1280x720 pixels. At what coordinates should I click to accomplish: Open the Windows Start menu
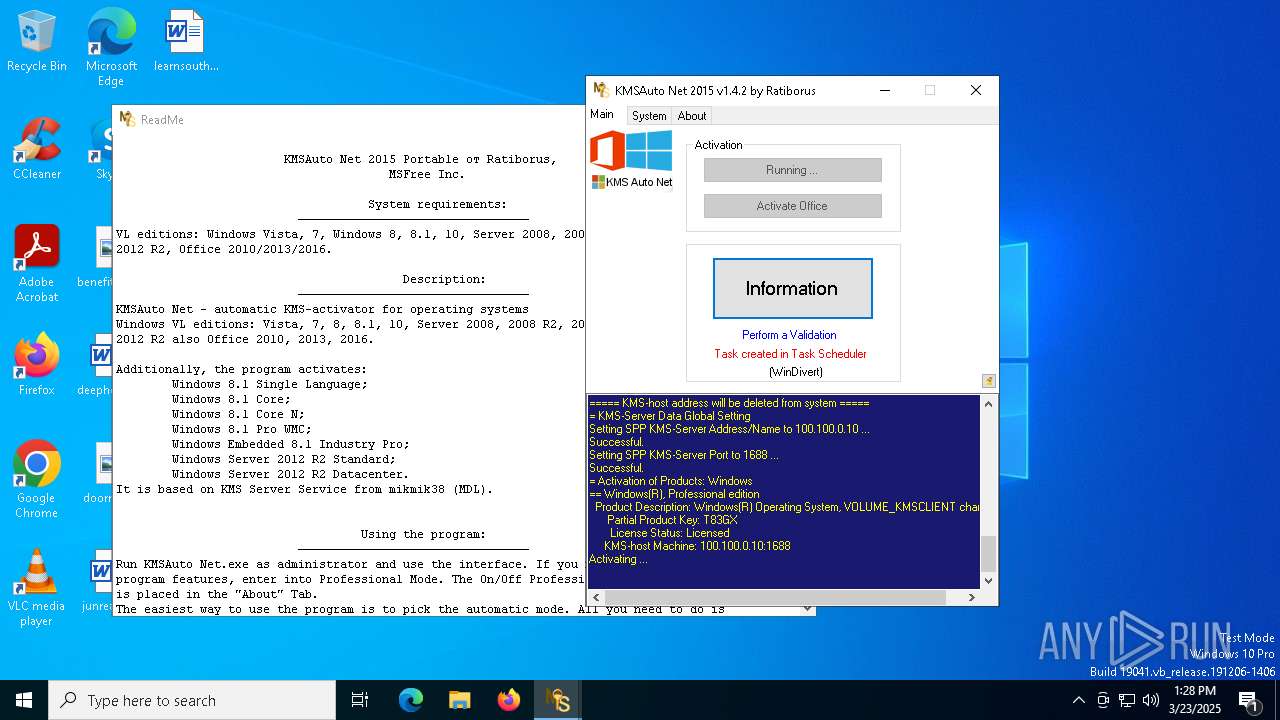(x=24, y=700)
